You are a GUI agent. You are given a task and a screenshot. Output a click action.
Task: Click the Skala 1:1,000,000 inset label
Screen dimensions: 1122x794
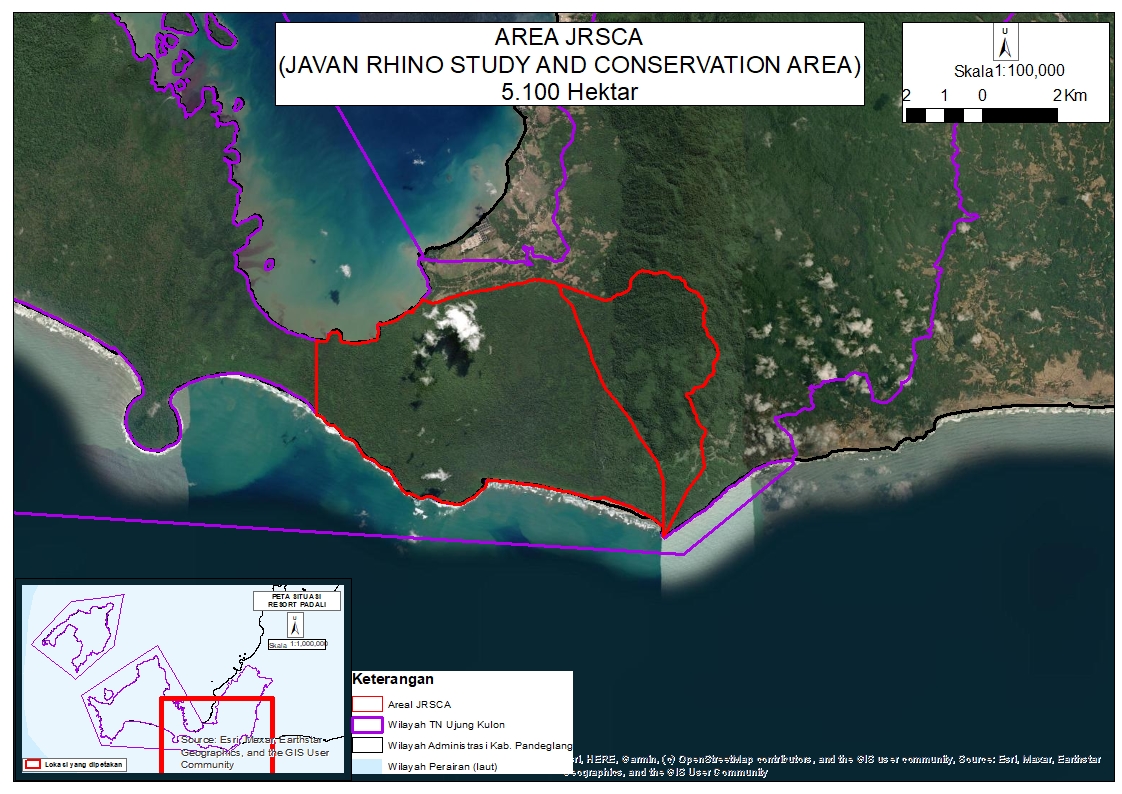coord(298,644)
